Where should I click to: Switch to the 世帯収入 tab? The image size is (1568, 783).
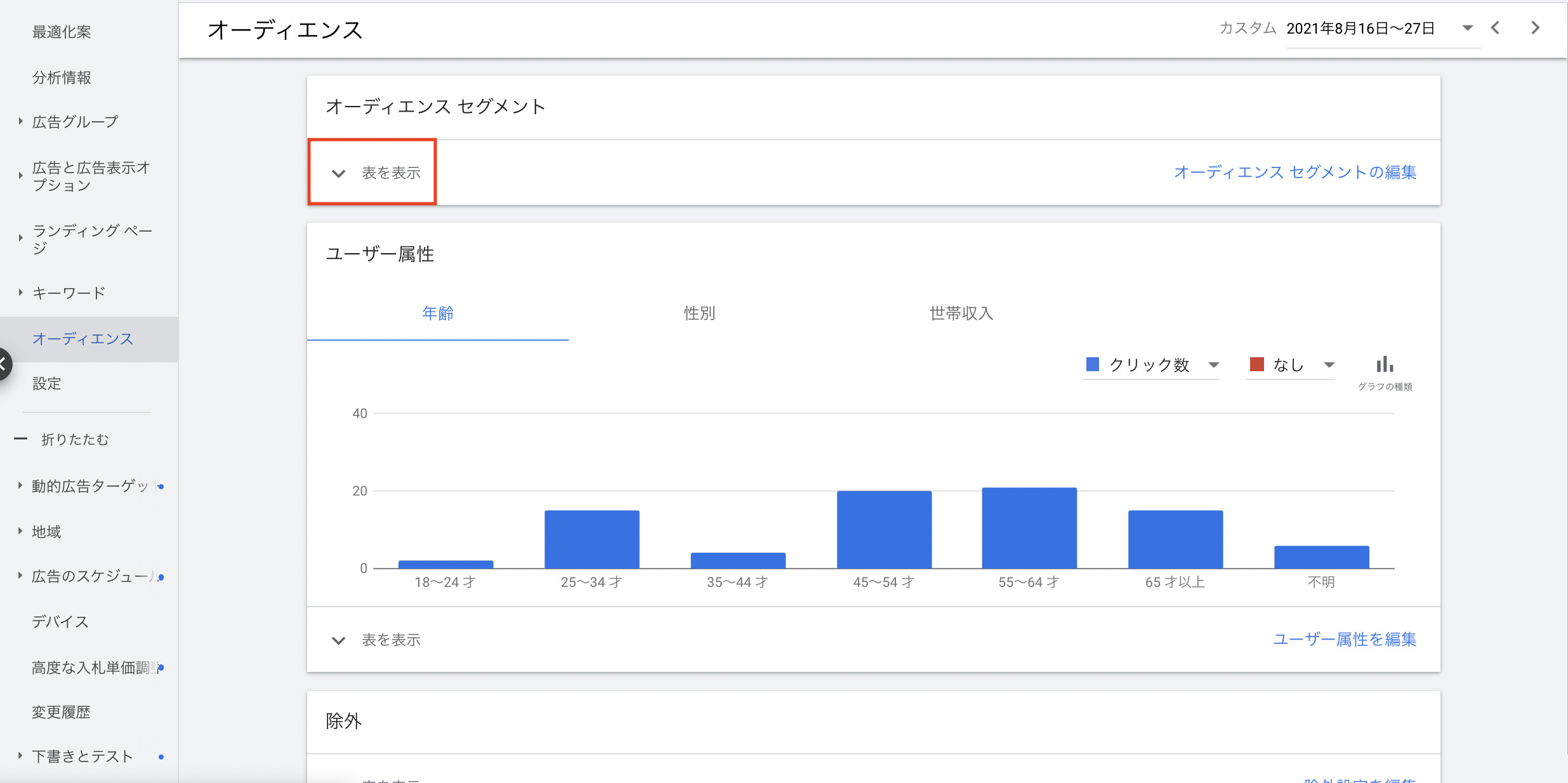click(x=961, y=313)
